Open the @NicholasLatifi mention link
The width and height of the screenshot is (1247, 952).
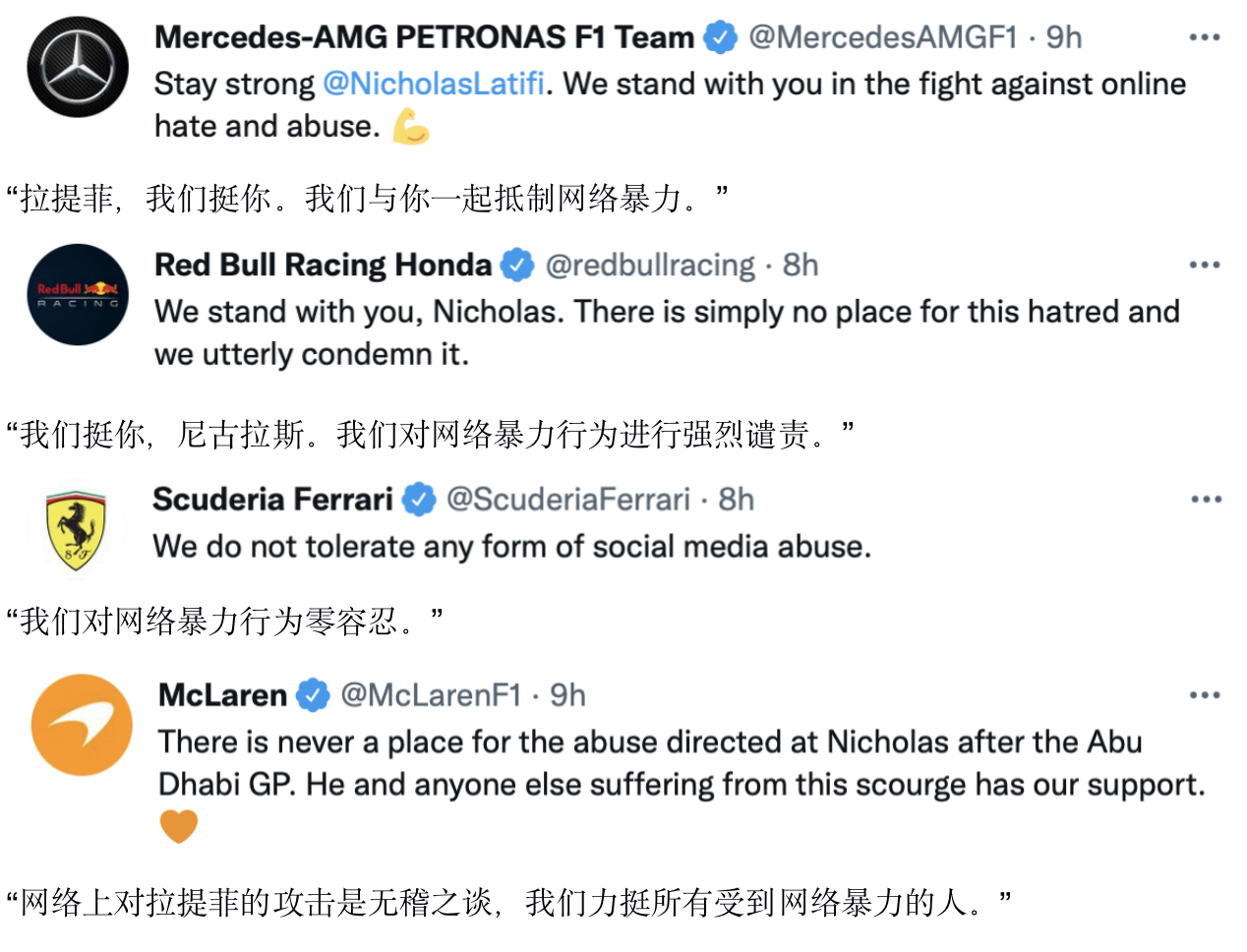tap(434, 84)
